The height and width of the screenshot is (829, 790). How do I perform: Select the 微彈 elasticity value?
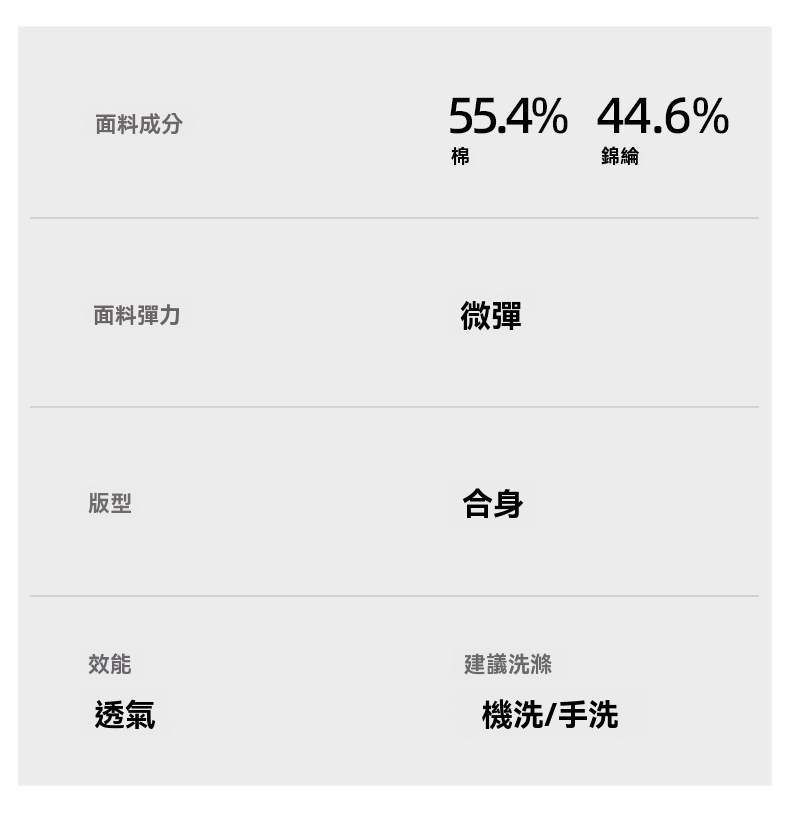click(x=491, y=316)
